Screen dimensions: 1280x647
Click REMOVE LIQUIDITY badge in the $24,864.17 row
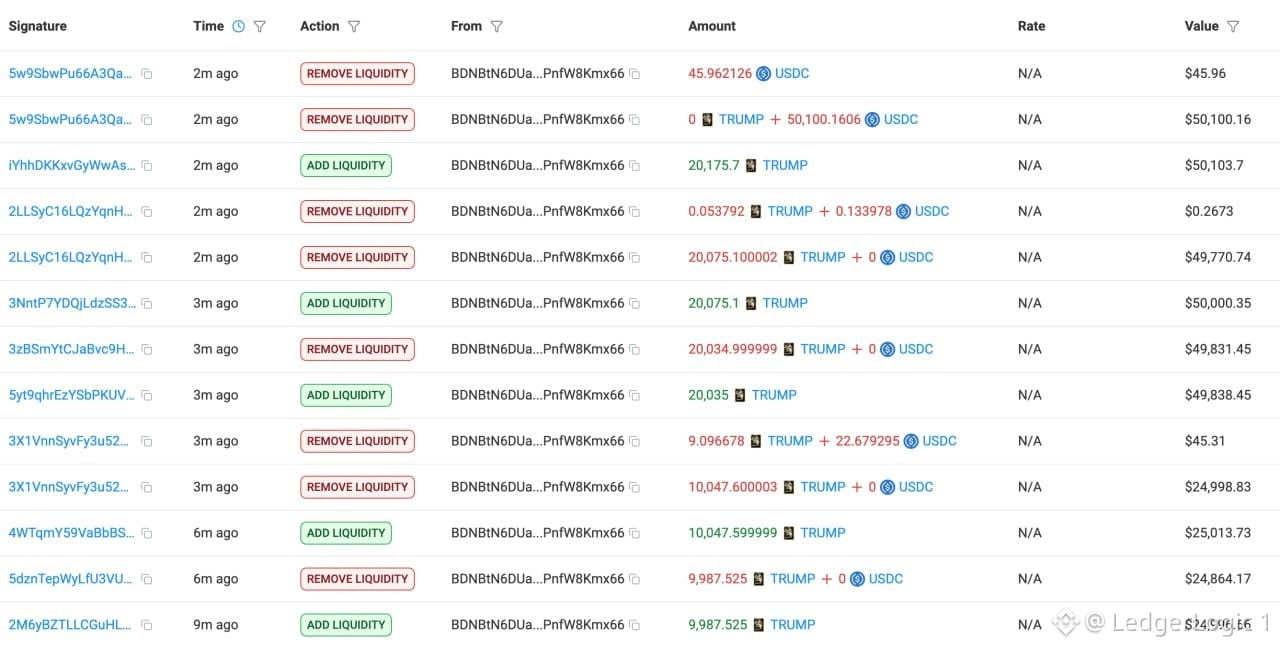coord(357,580)
